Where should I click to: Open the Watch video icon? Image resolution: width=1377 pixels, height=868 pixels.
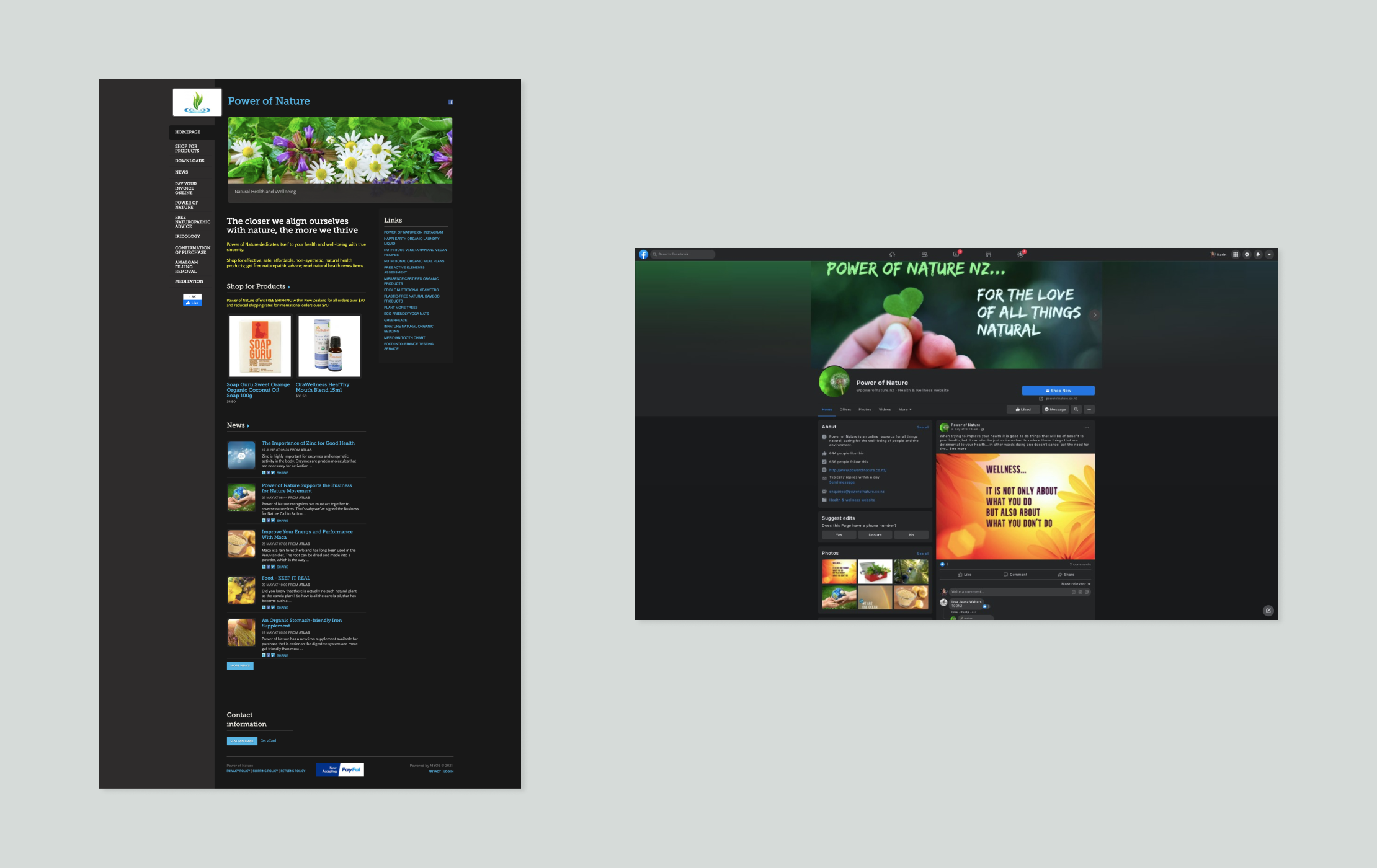(956, 254)
